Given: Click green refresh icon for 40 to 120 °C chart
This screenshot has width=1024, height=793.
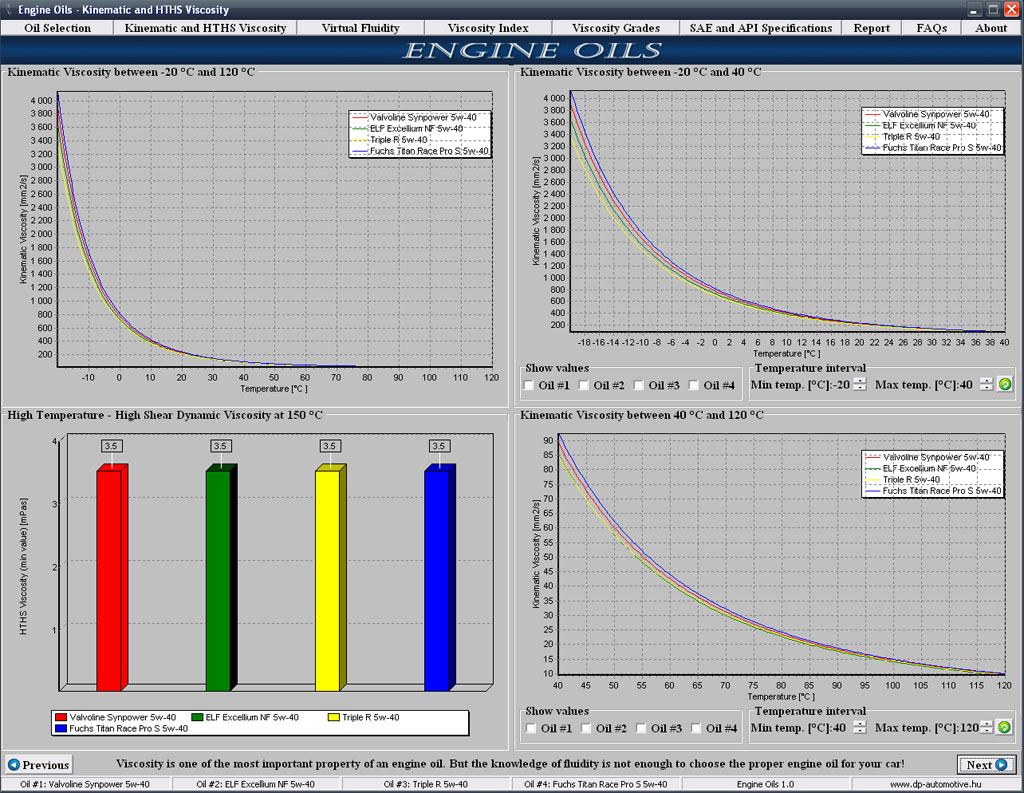Looking at the screenshot, I should coord(1004,728).
